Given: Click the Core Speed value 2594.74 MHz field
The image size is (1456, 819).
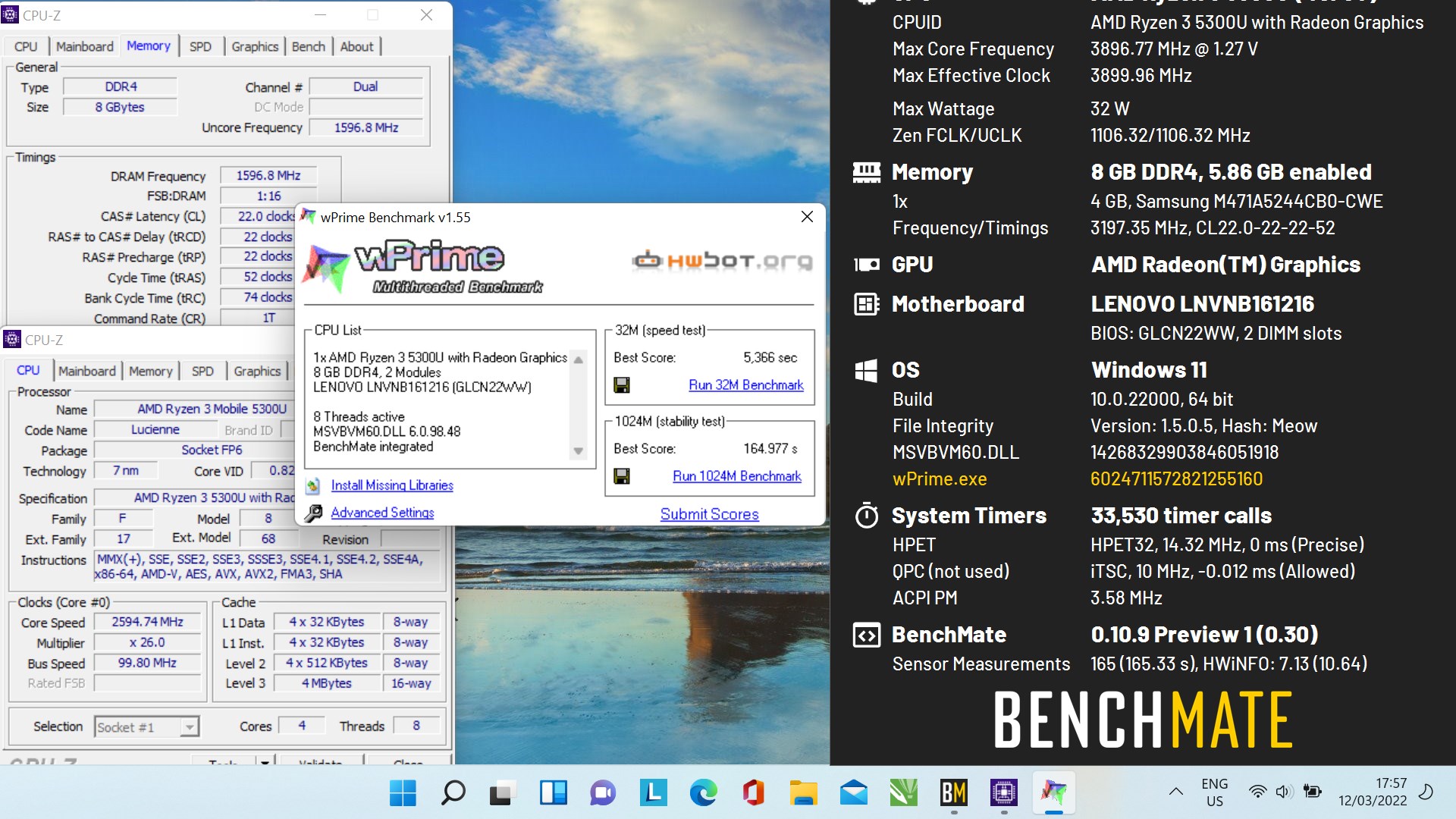Looking at the screenshot, I should pyautogui.click(x=147, y=622).
